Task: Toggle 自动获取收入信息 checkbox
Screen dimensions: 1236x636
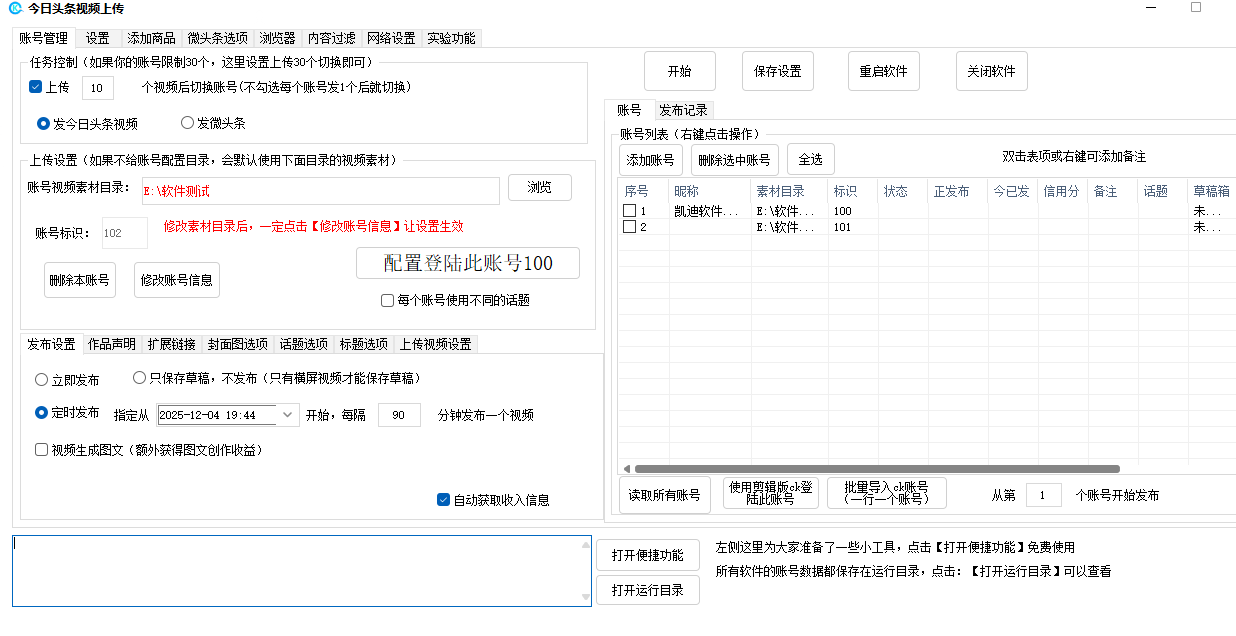Action: point(444,500)
